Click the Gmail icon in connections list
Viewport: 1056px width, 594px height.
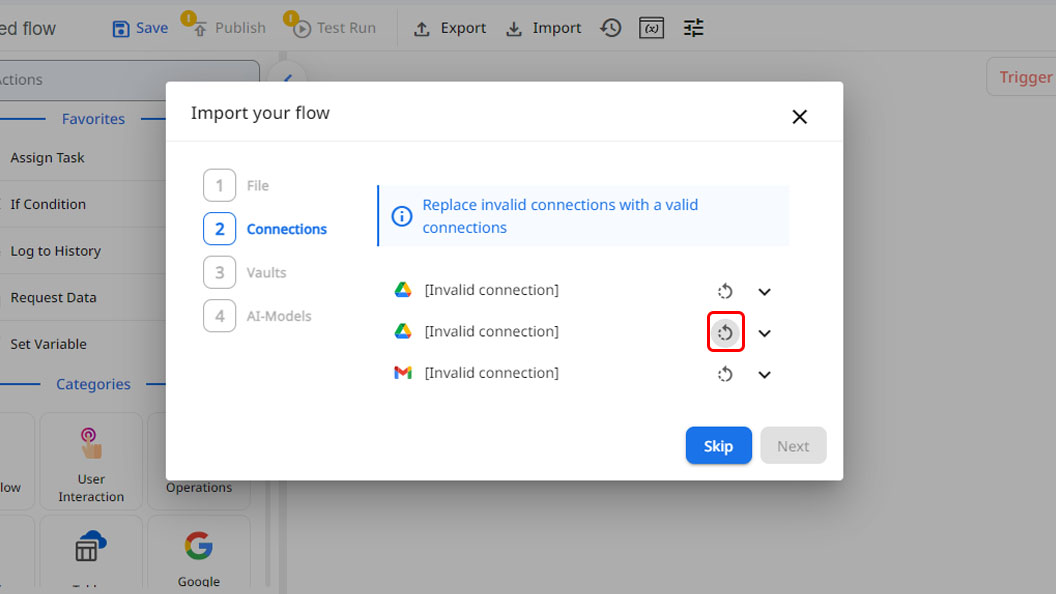click(403, 372)
